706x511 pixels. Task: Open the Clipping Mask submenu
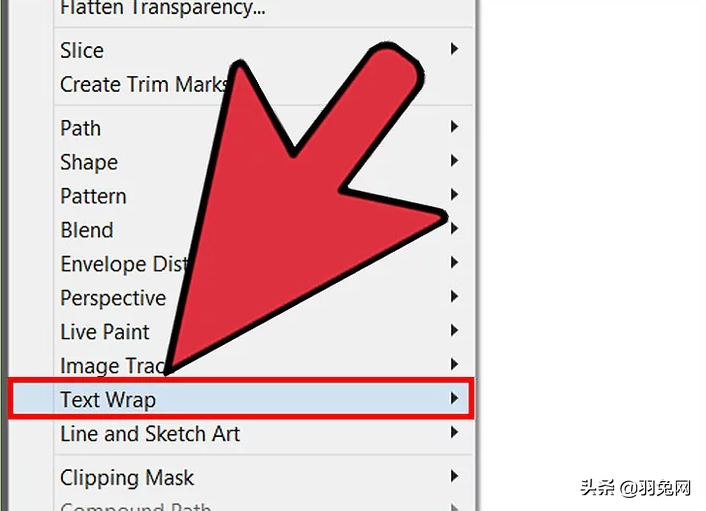263,477
